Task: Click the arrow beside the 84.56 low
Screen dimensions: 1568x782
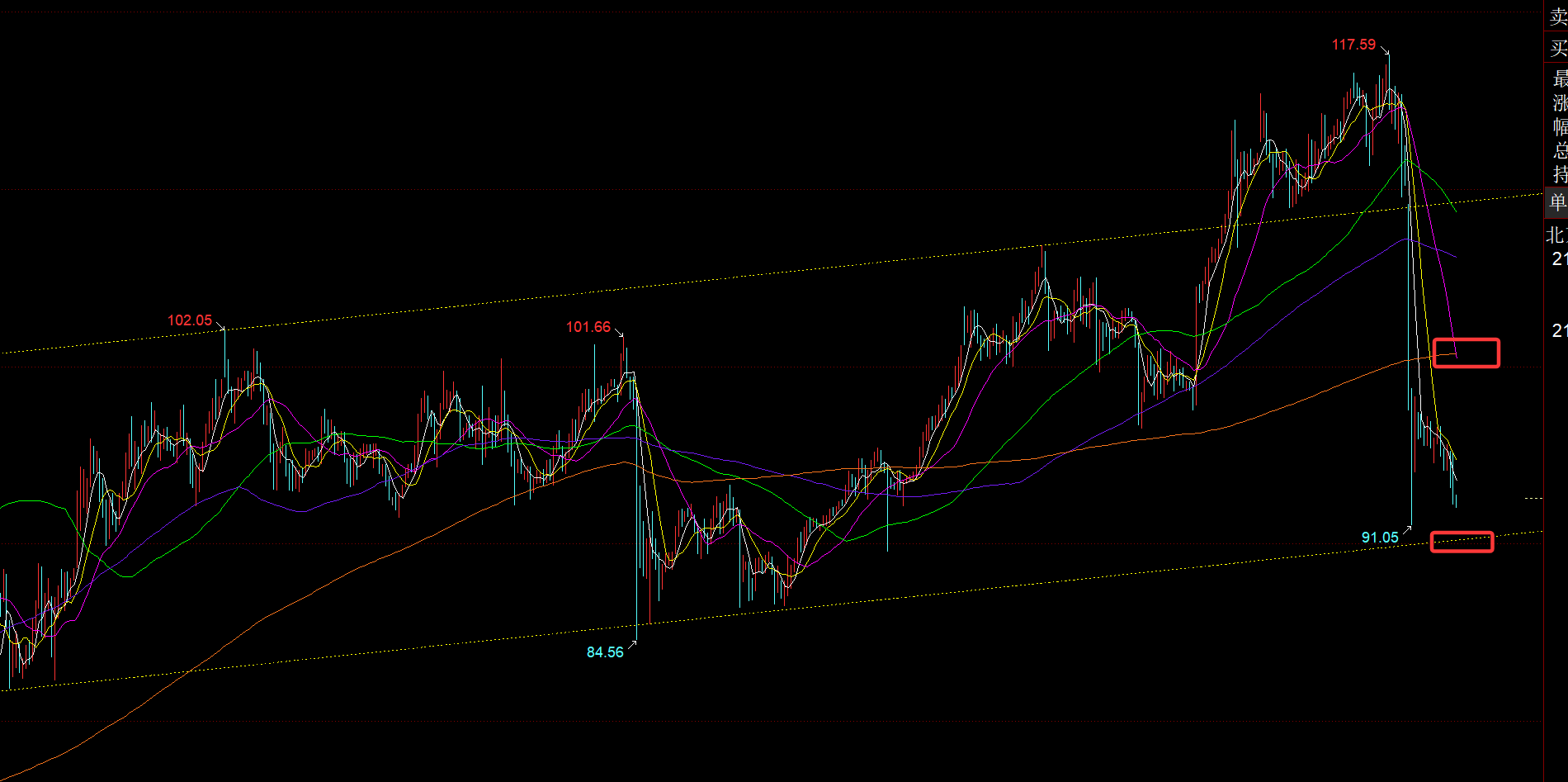Action: (632, 643)
